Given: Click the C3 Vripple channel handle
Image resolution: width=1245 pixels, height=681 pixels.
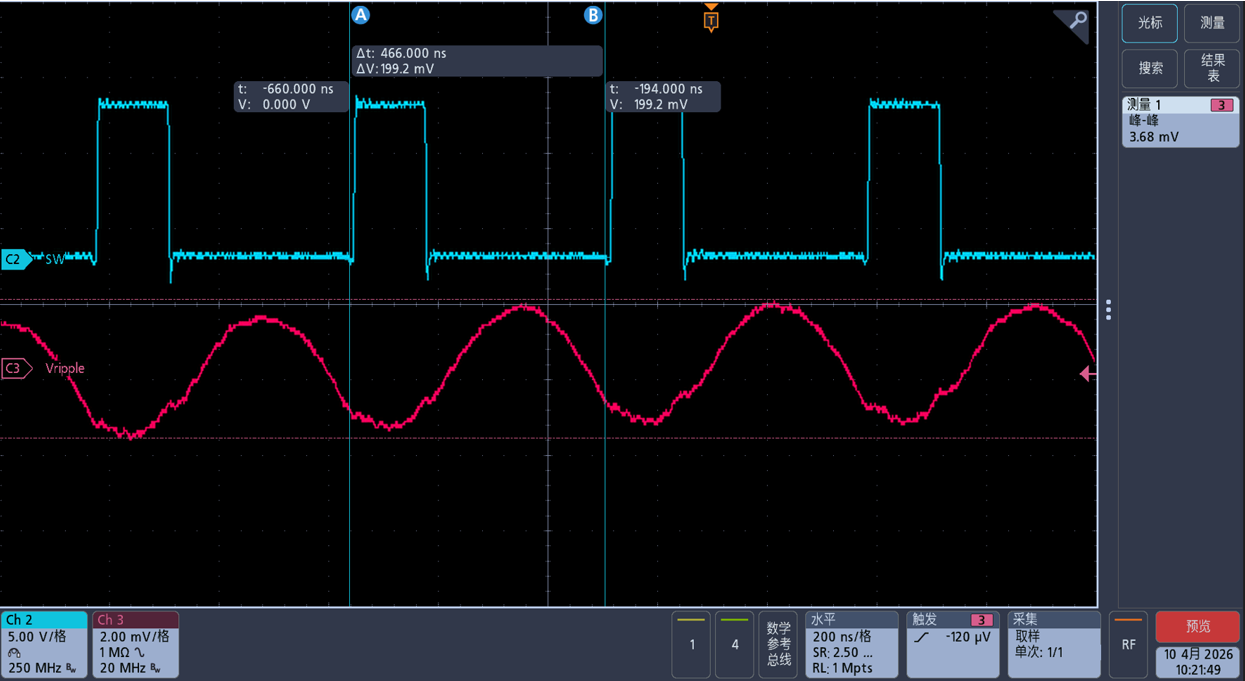Looking at the screenshot, I should pos(17,368).
